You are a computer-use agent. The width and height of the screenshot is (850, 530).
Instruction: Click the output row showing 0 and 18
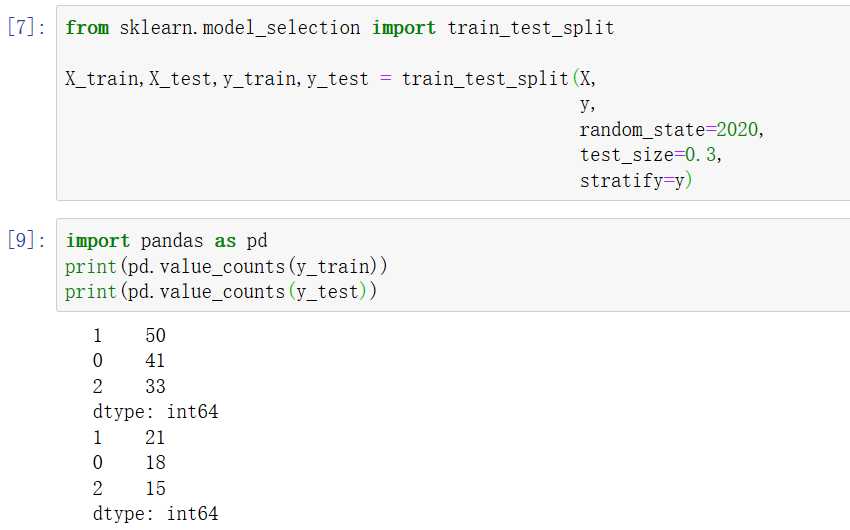[128, 463]
